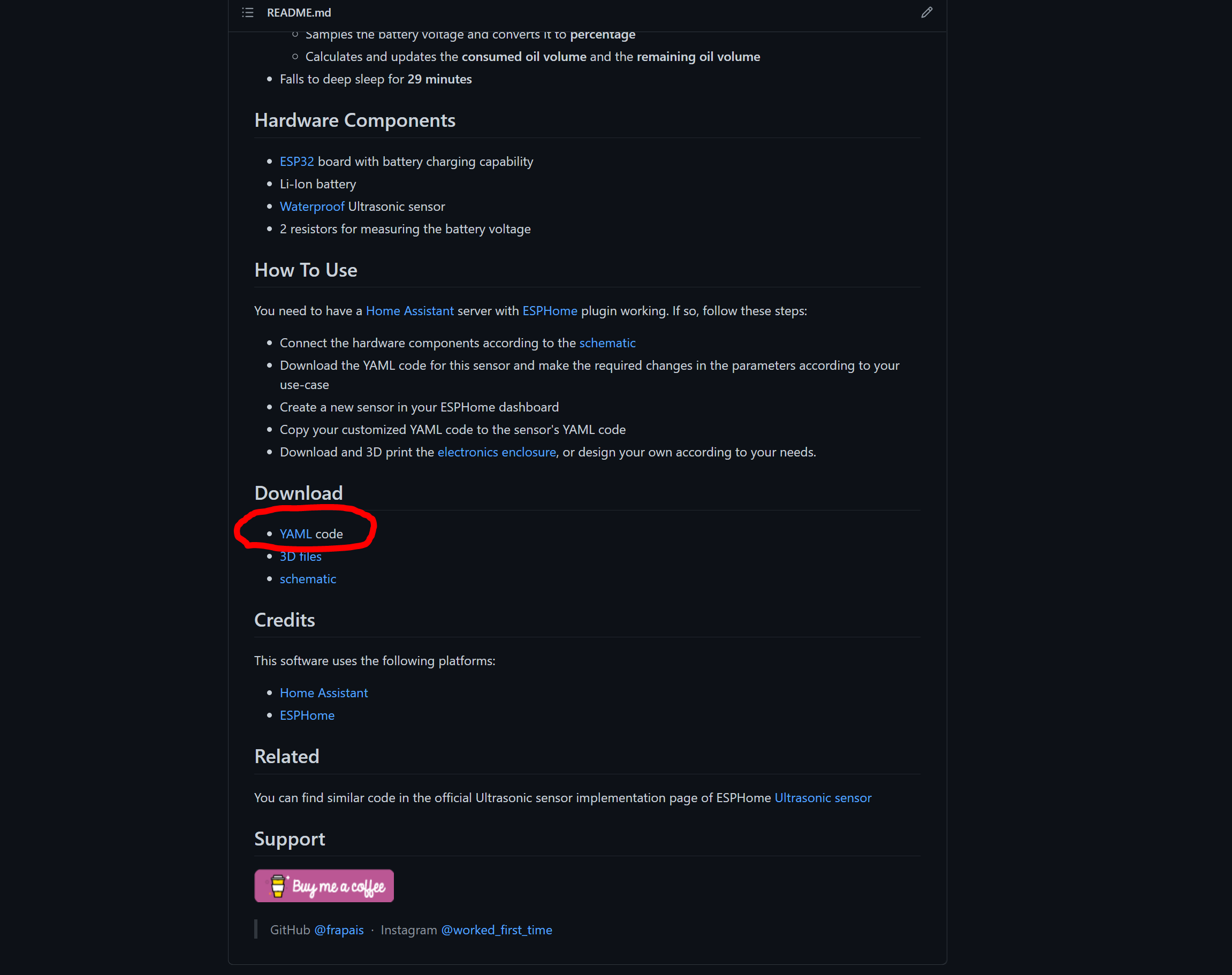Open the 3D files download link
Screen dimensions: 1232x975
point(300,556)
